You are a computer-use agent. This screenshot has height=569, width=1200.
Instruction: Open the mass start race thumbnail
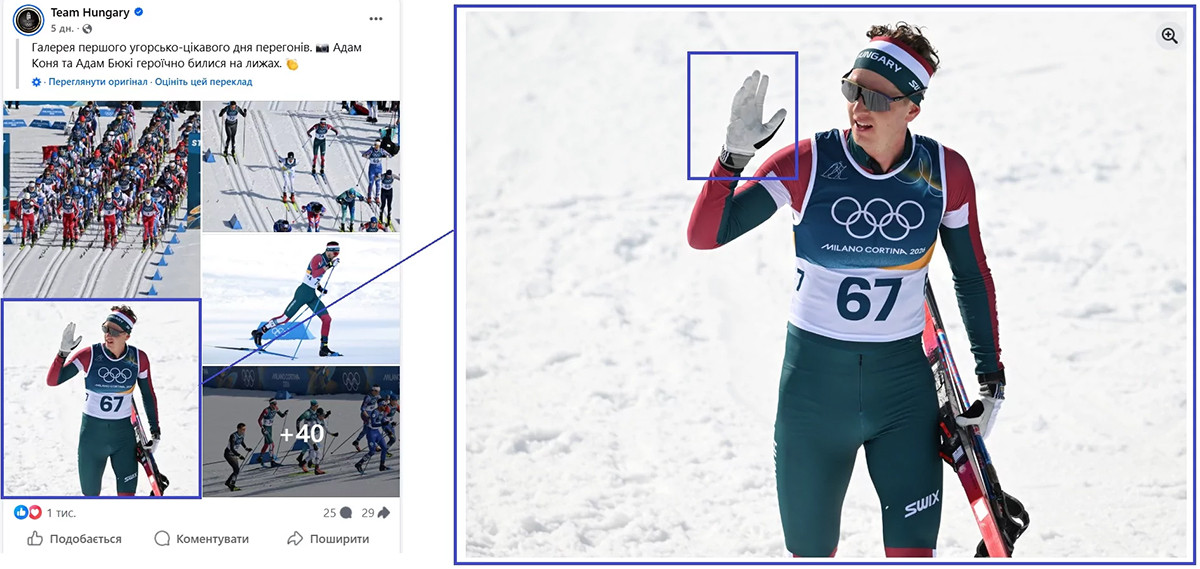point(101,199)
